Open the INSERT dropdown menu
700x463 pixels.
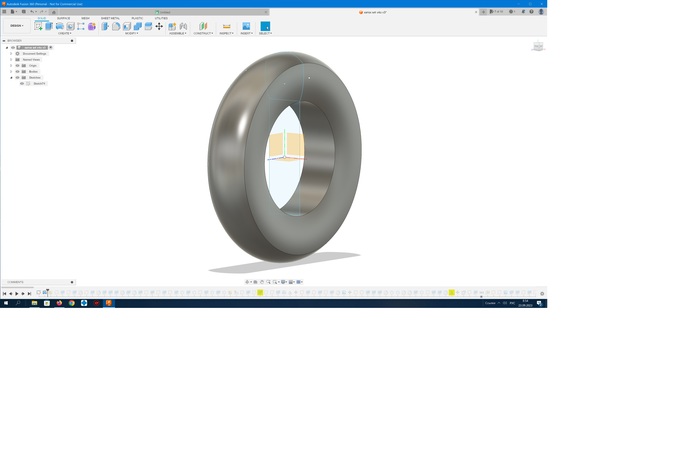click(x=246, y=33)
